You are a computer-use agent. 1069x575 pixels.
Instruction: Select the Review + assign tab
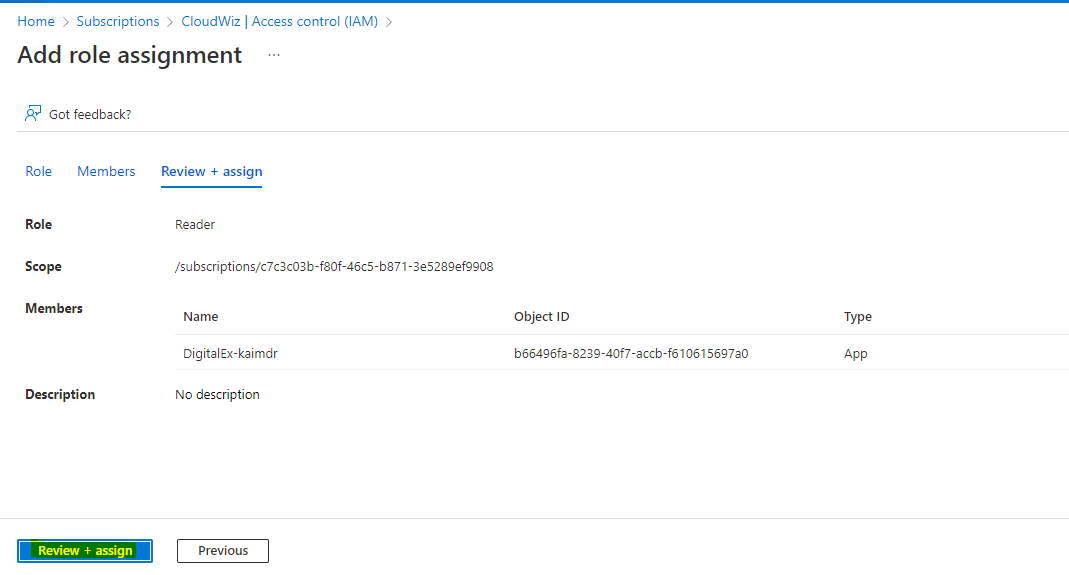[x=211, y=171]
